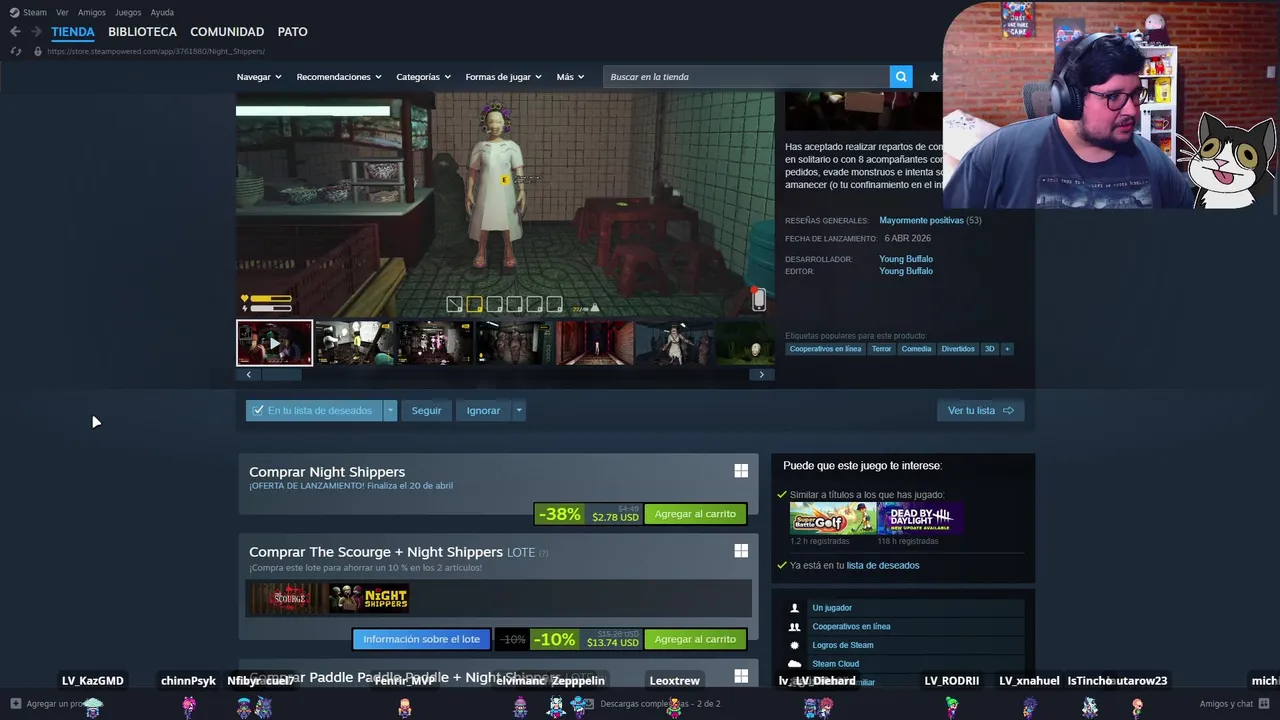This screenshot has width=1280, height=720.
Task: Click the Agregar un producto plus icon
Action: pos(15,704)
